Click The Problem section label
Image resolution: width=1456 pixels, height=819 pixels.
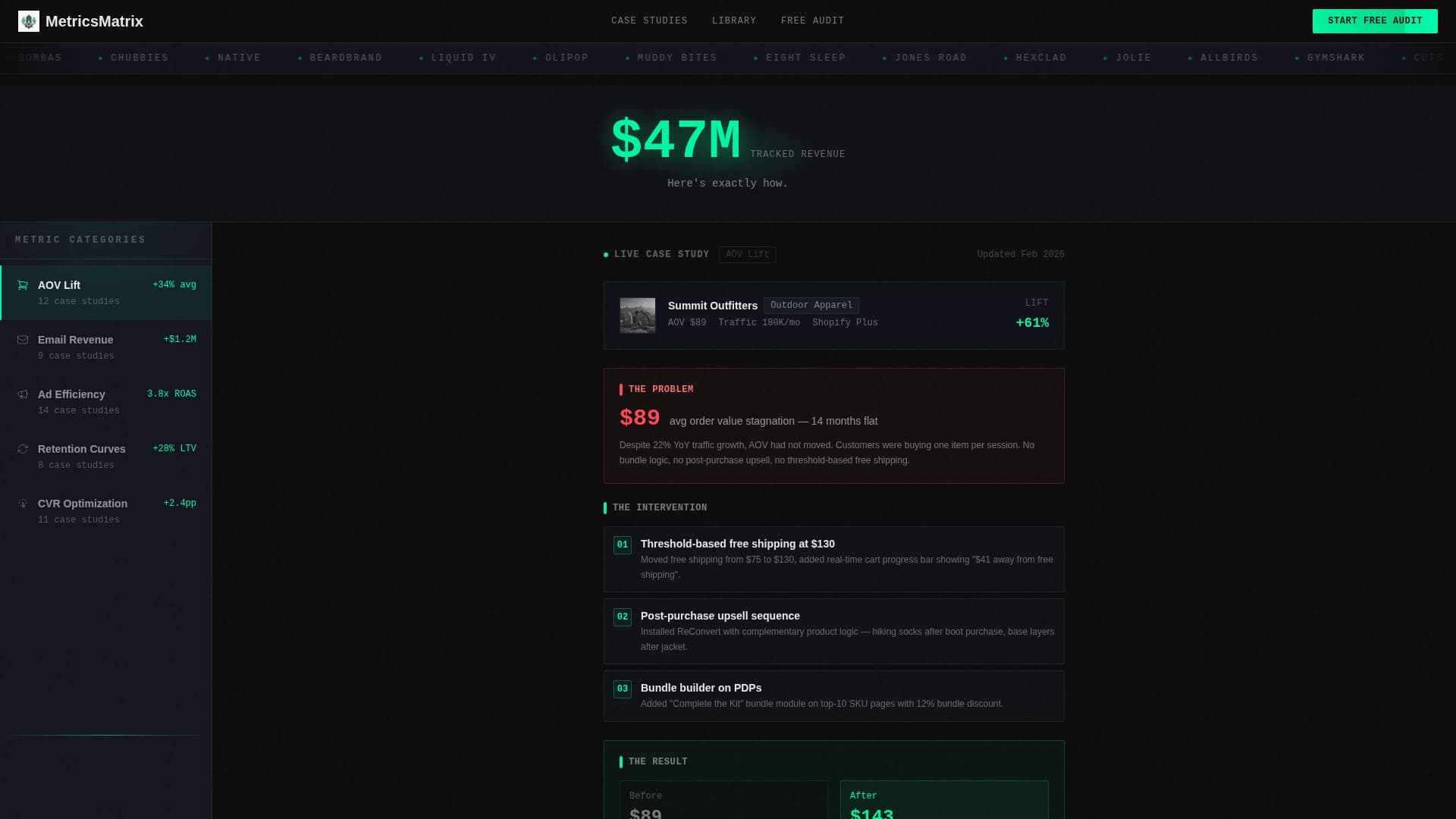pos(661,389)
